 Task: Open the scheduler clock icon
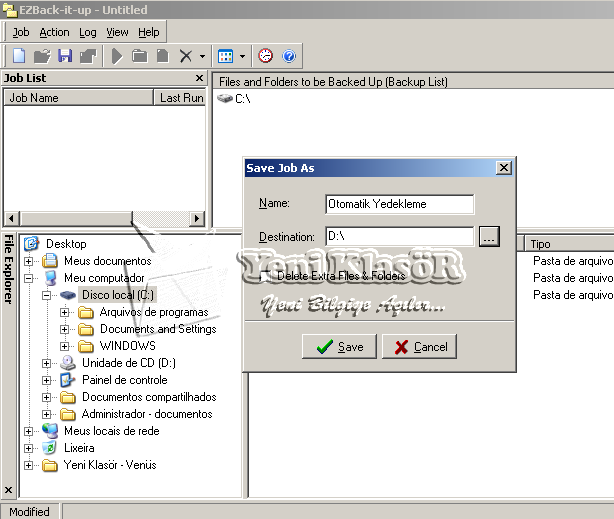(266, 56)
